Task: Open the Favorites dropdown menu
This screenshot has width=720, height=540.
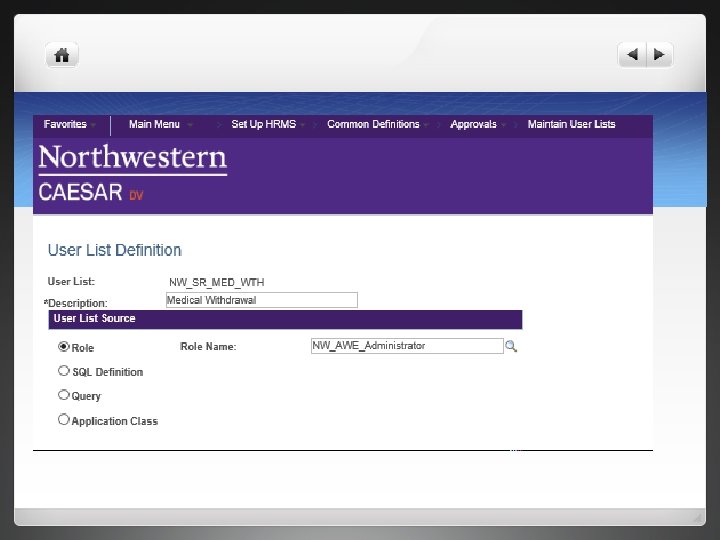Action: pyautogui.click(x=70, y=124)
